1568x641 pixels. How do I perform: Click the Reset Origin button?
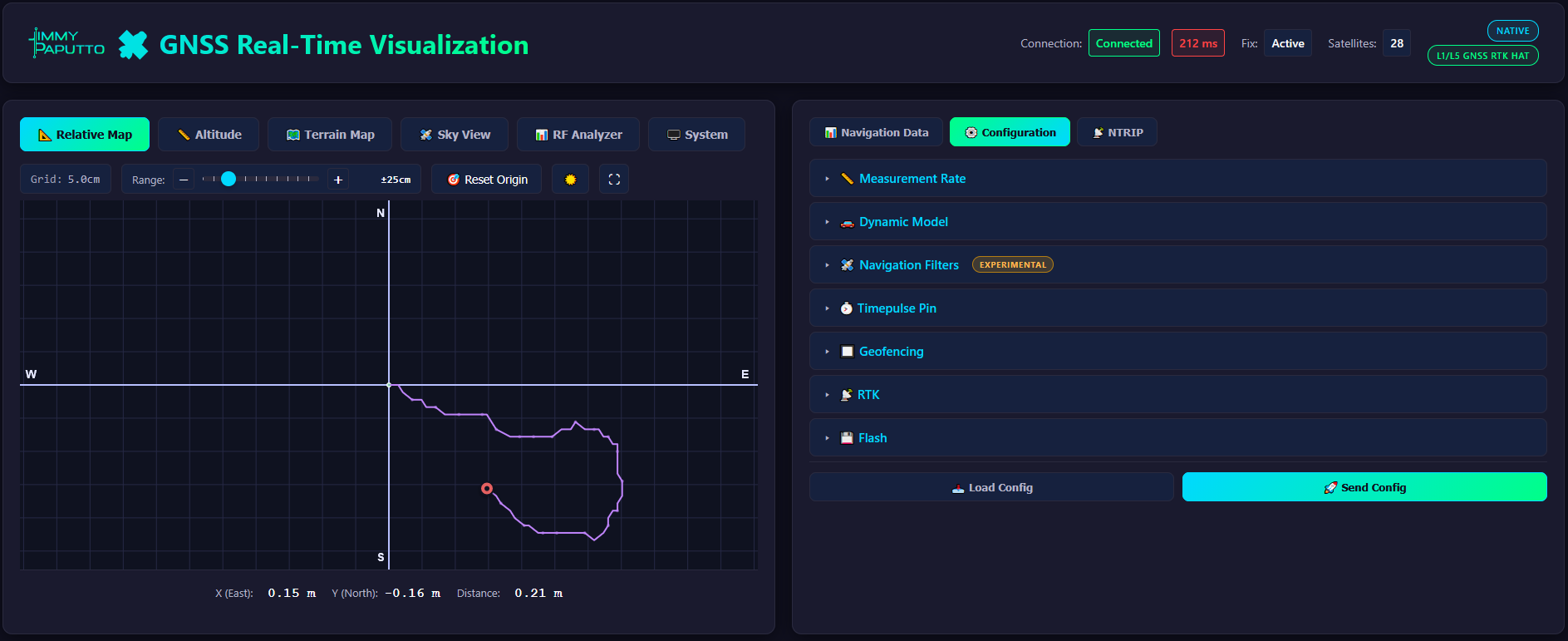click(x=487, y=180)
